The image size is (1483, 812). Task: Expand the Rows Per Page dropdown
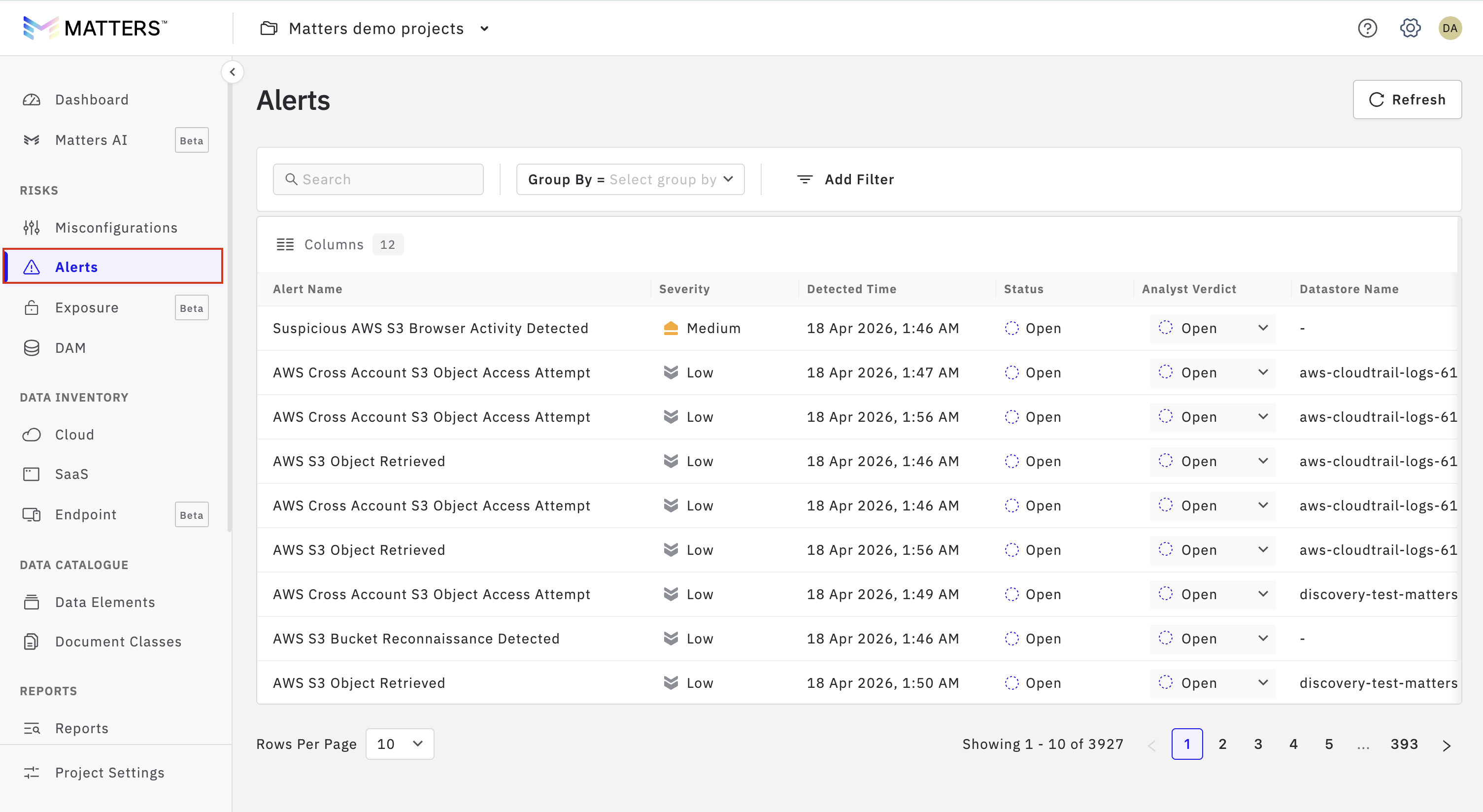400,744
